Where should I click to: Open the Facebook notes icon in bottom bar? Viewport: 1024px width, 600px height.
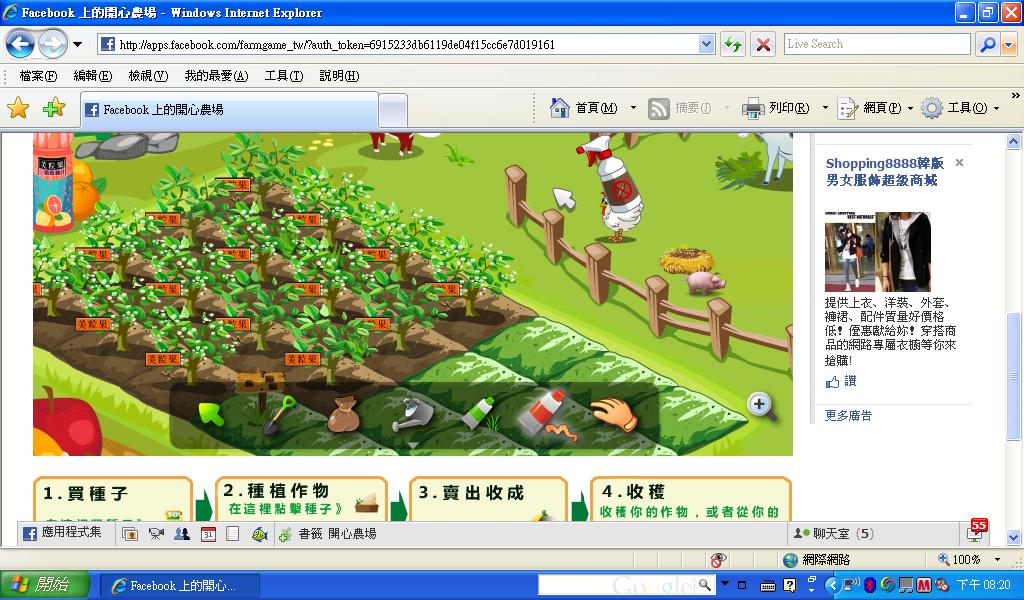(x=232, y=534)
